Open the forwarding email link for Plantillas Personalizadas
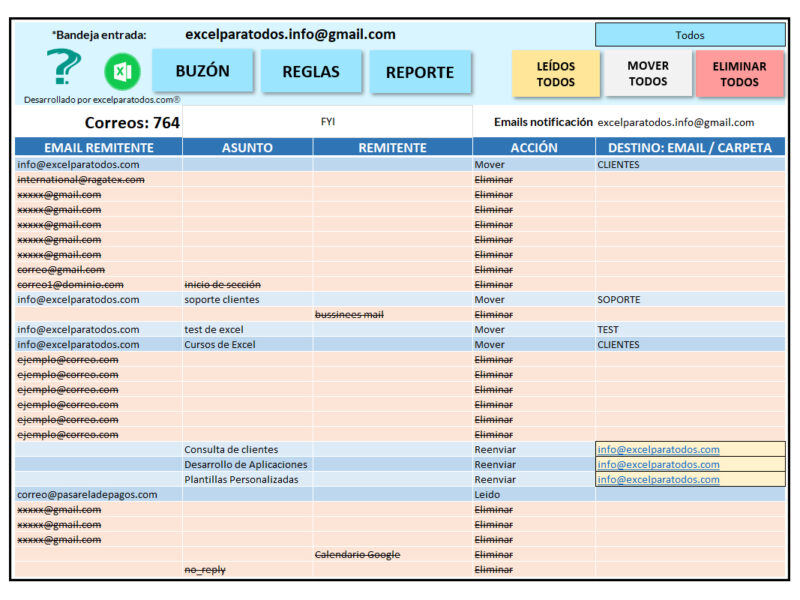The width and height of the screenshot is (800, 600). (x=658, y=480)
